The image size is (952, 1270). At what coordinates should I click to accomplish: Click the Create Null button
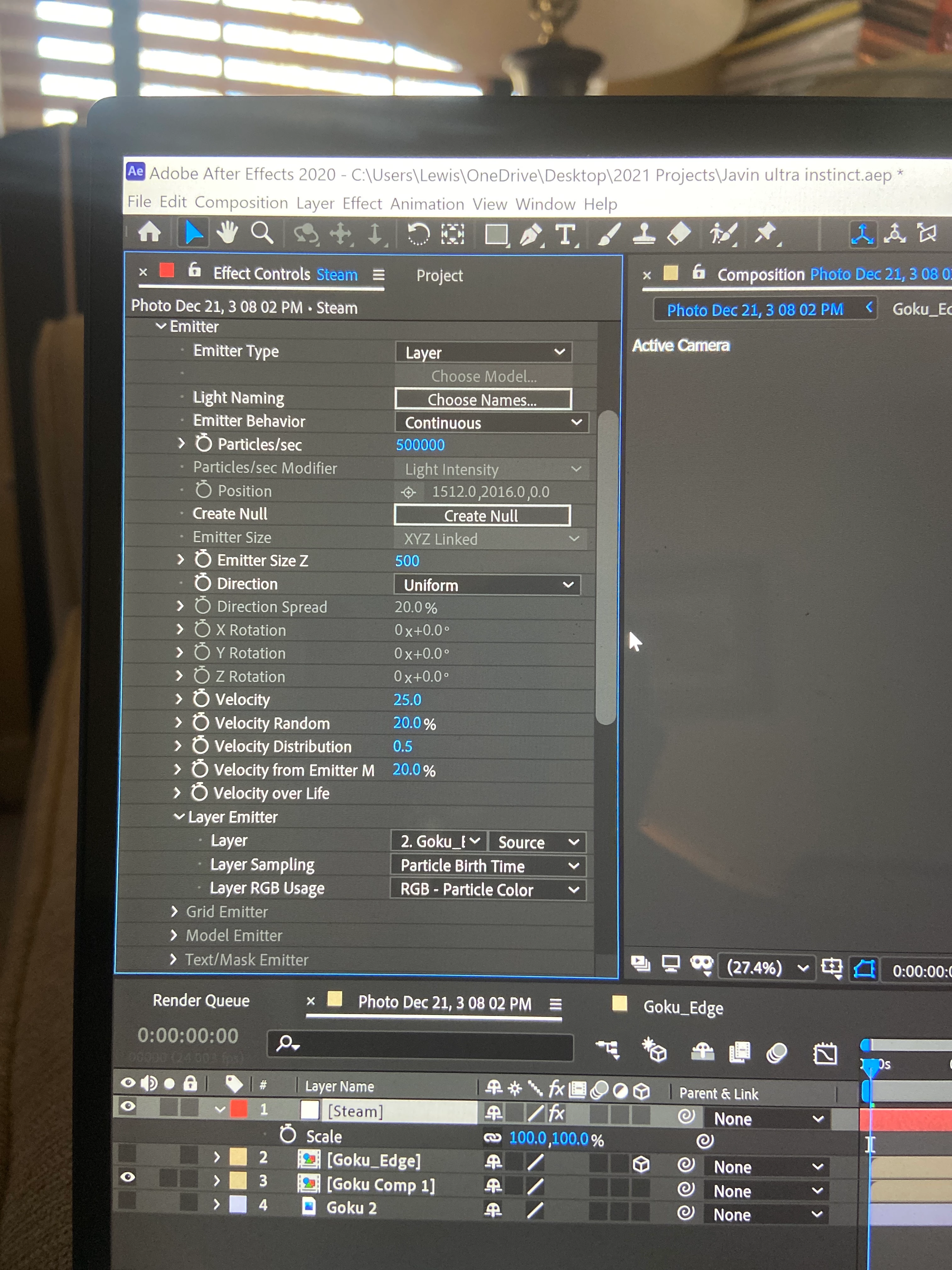(x=481, y=516)
